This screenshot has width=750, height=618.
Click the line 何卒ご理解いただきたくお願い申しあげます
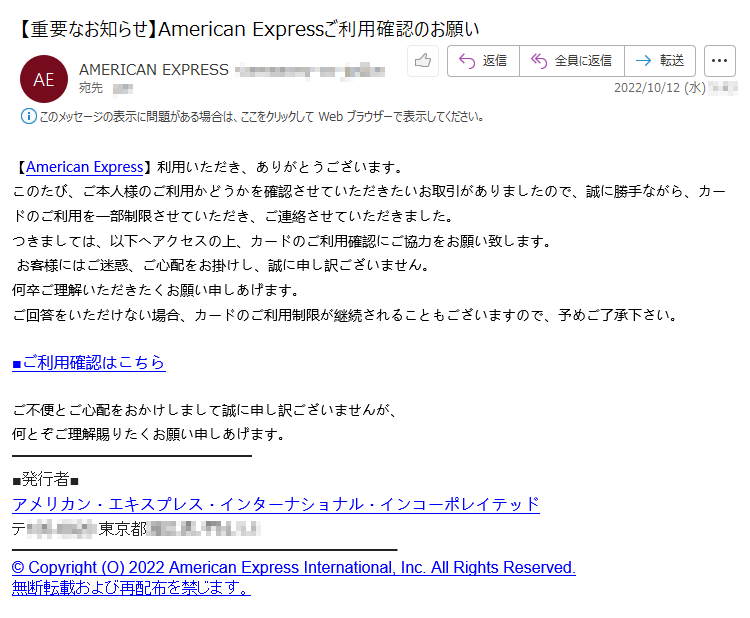click(x=155, y=290)
